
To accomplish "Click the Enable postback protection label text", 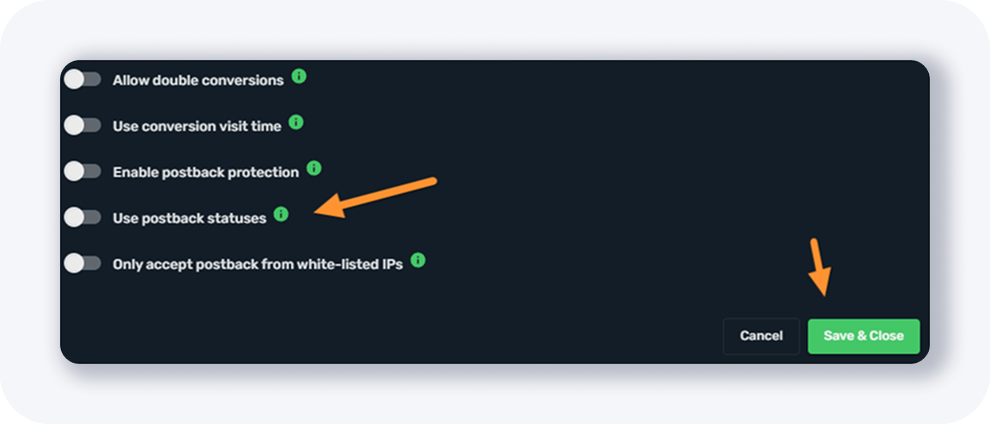I will click(x=205, y=172).
